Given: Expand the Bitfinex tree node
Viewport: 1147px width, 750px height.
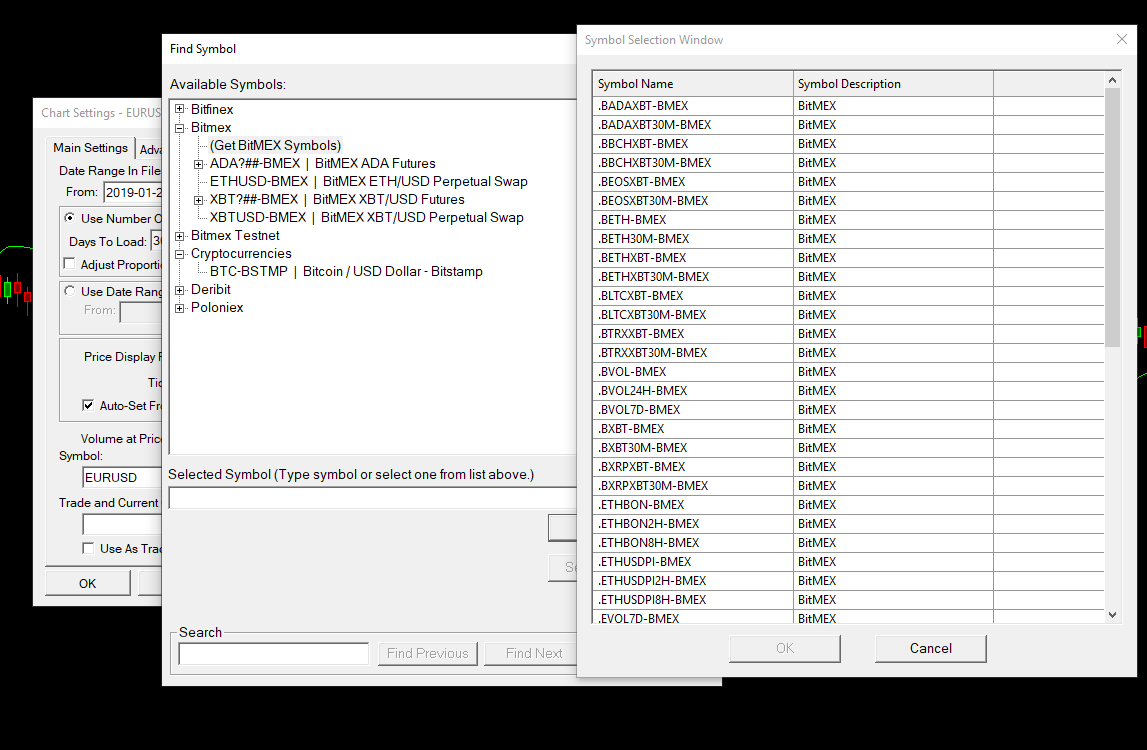Looking at the screenshot, I should coord(179,109).
